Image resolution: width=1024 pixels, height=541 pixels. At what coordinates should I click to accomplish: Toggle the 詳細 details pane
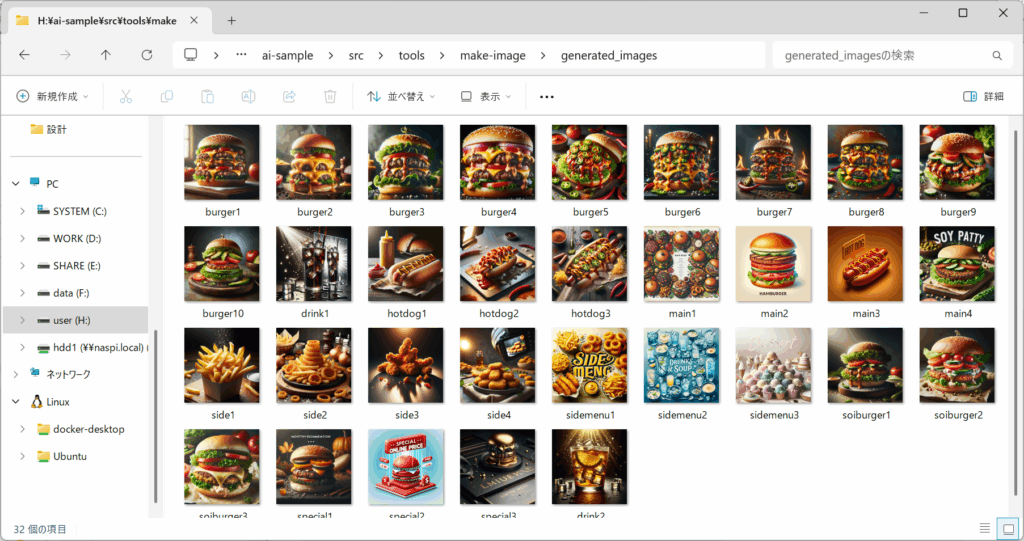983,96
